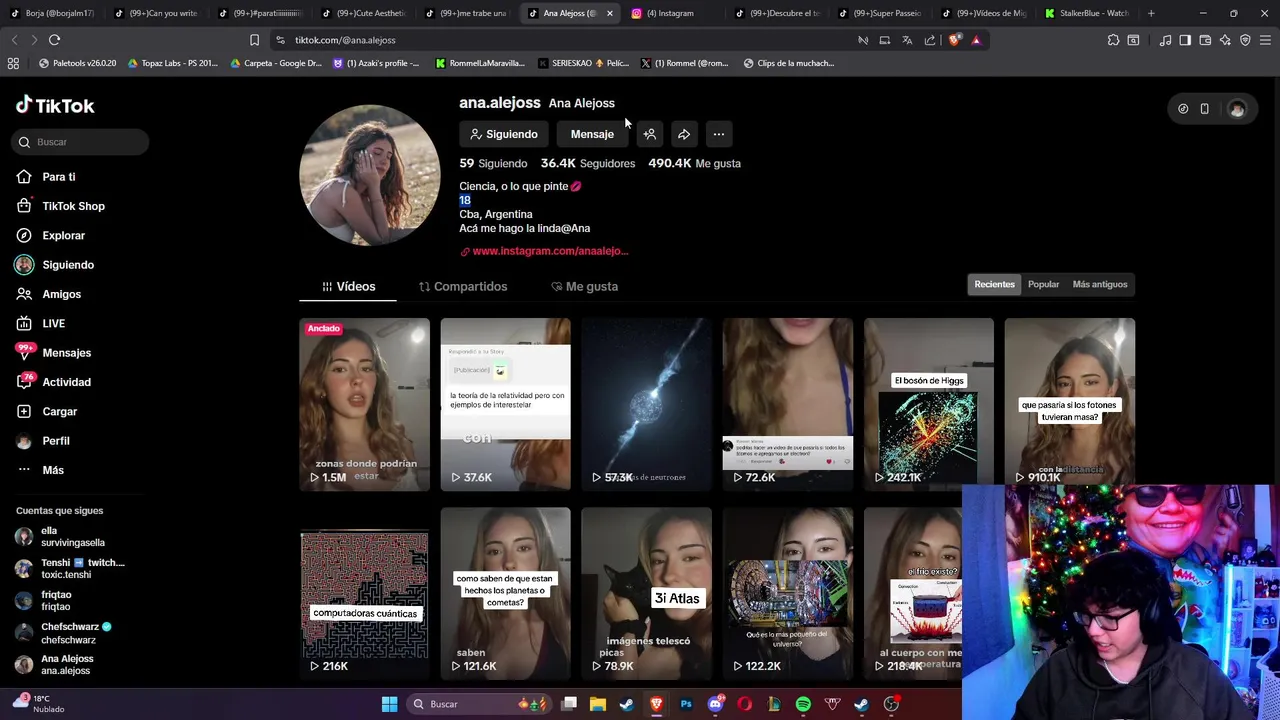Click the mobile app phone icon in top-right pill
The width and height of the screenshot is (1280, 720).
click(x=1205, y=109)
